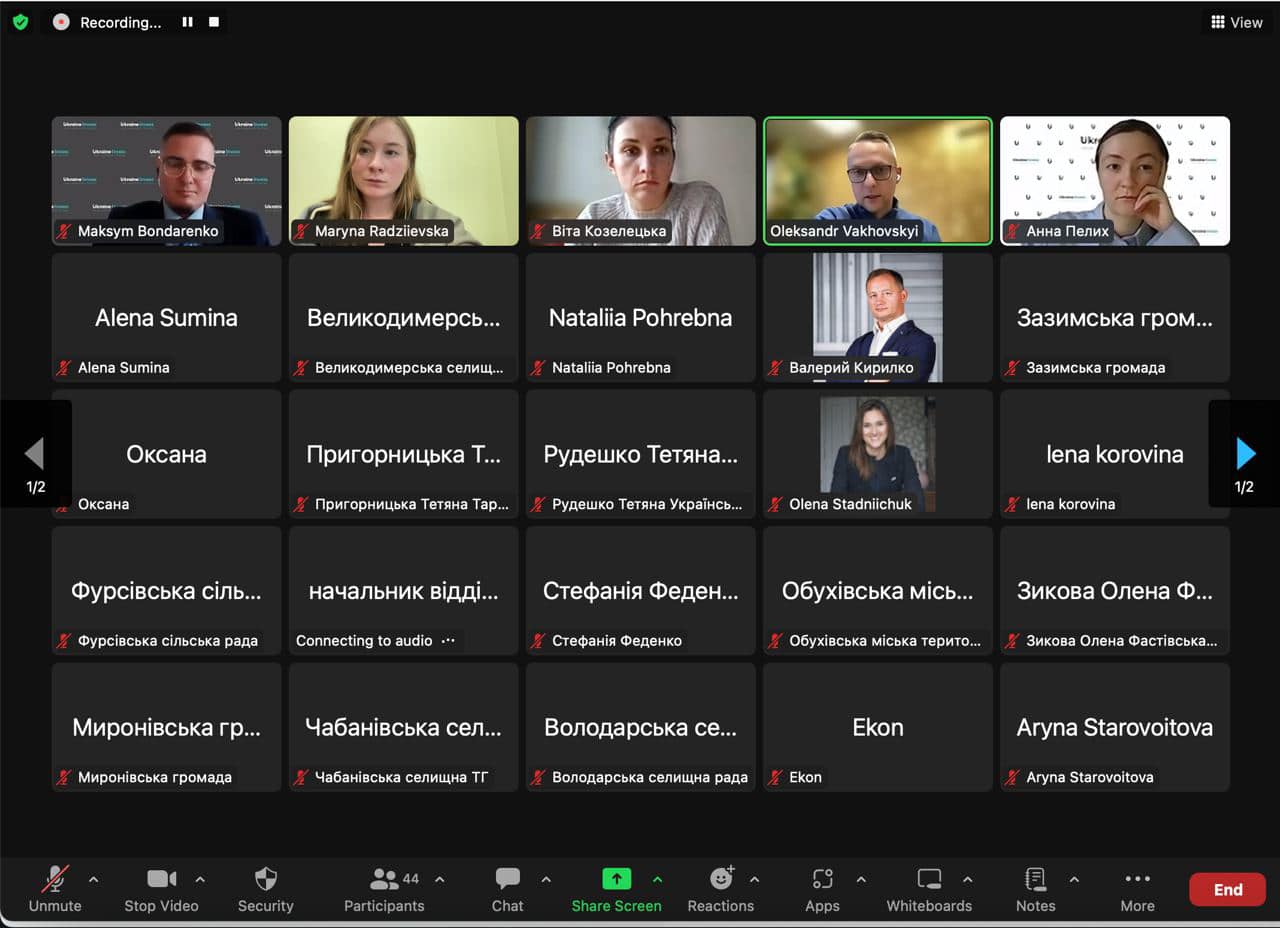
Task: Pause the recording
Action: [x=187, y=22]
